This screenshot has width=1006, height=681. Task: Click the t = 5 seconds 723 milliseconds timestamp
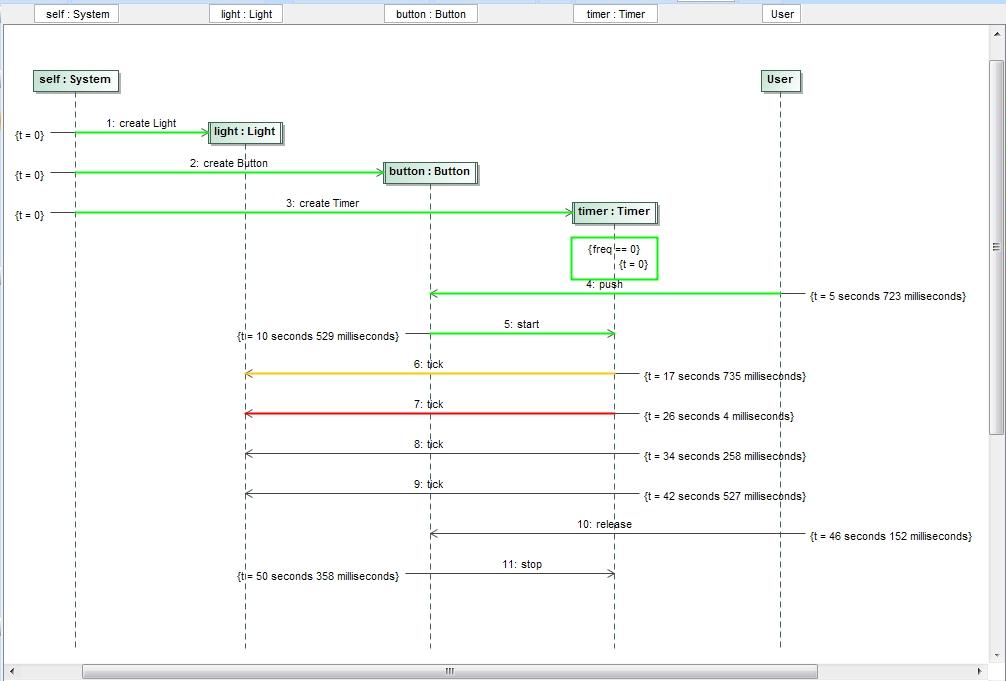tap(887, 296)
